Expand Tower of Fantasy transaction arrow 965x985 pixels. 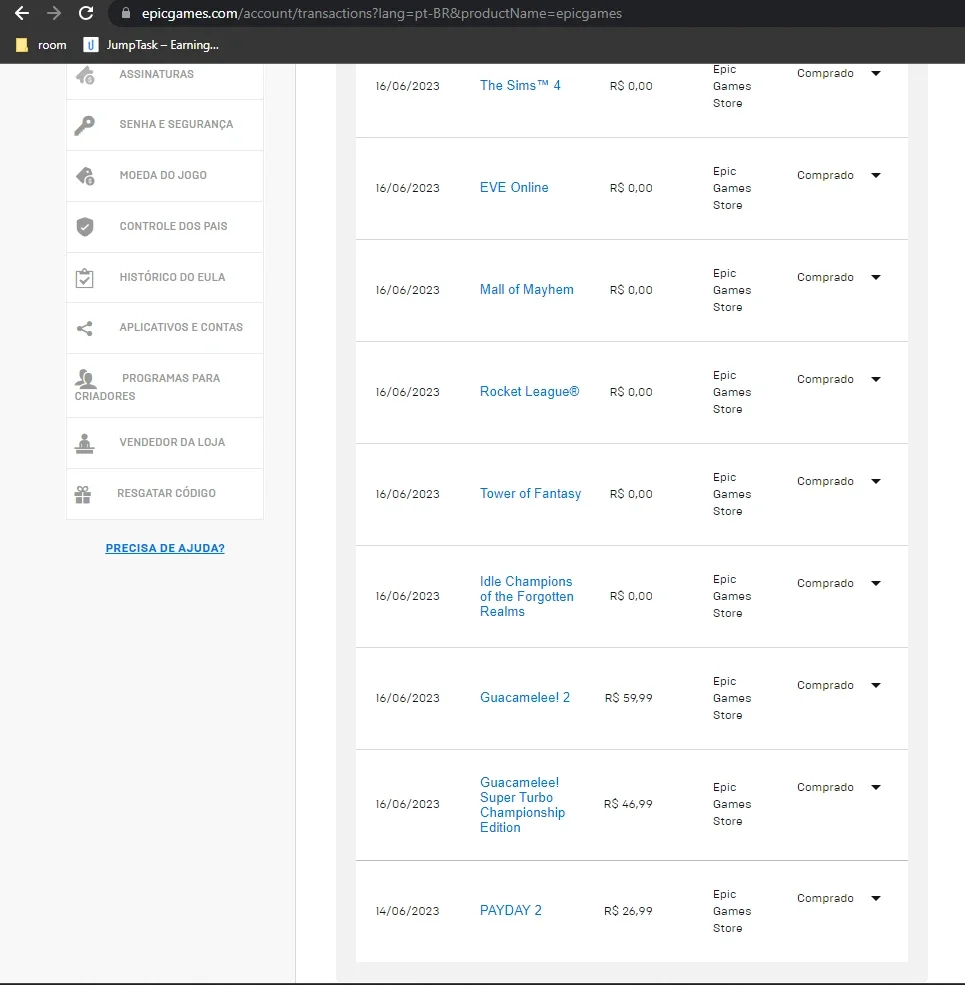[876, 481]
